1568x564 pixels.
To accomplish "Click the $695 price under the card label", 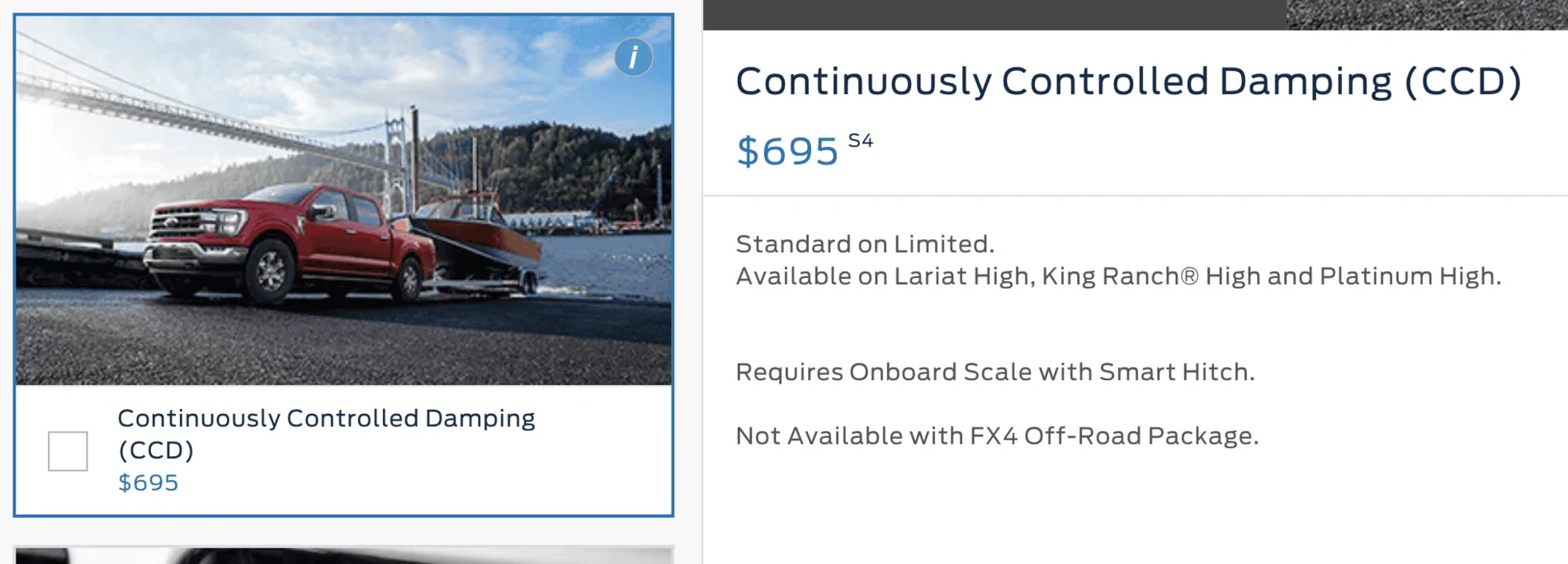I will [148, 482].
